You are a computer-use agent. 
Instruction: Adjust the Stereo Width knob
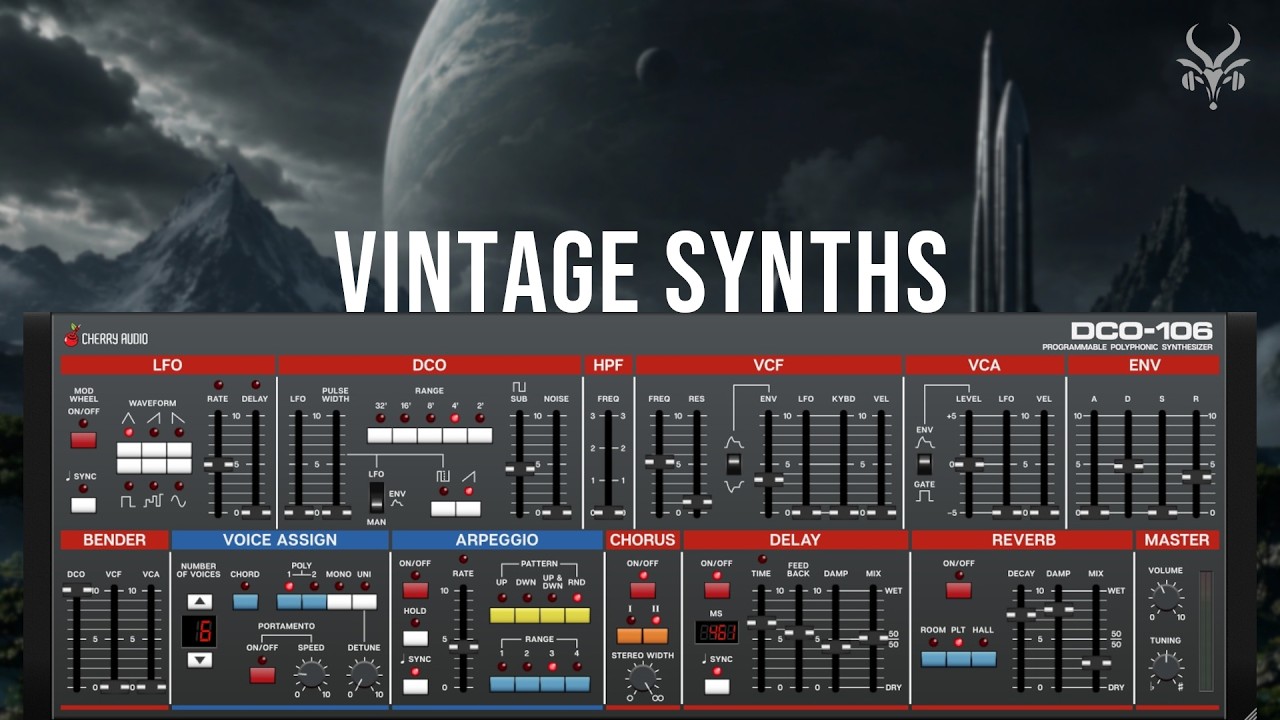click(x=643, y=679)
